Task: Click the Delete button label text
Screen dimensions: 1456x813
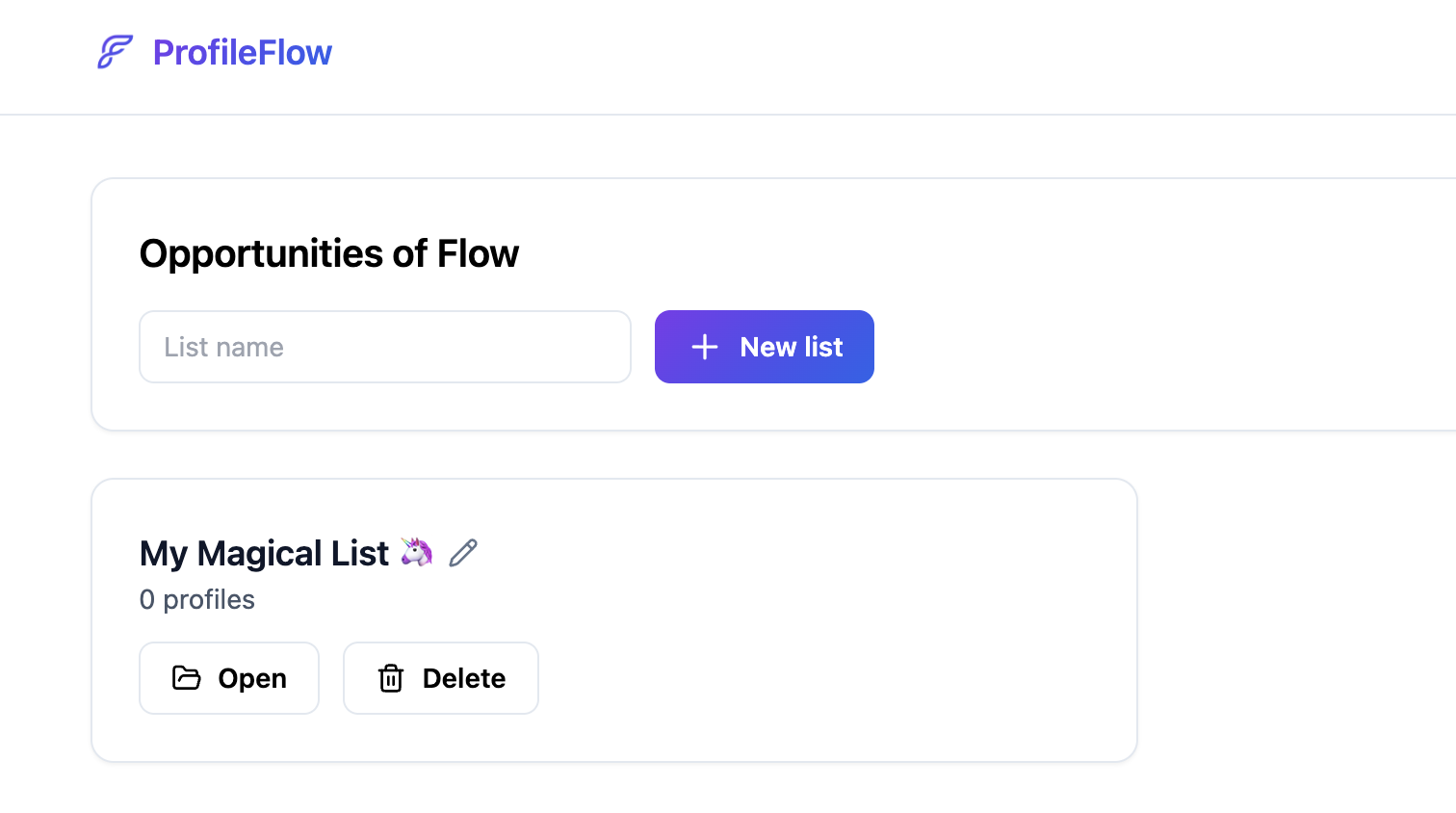Action: tap(464, 678)
